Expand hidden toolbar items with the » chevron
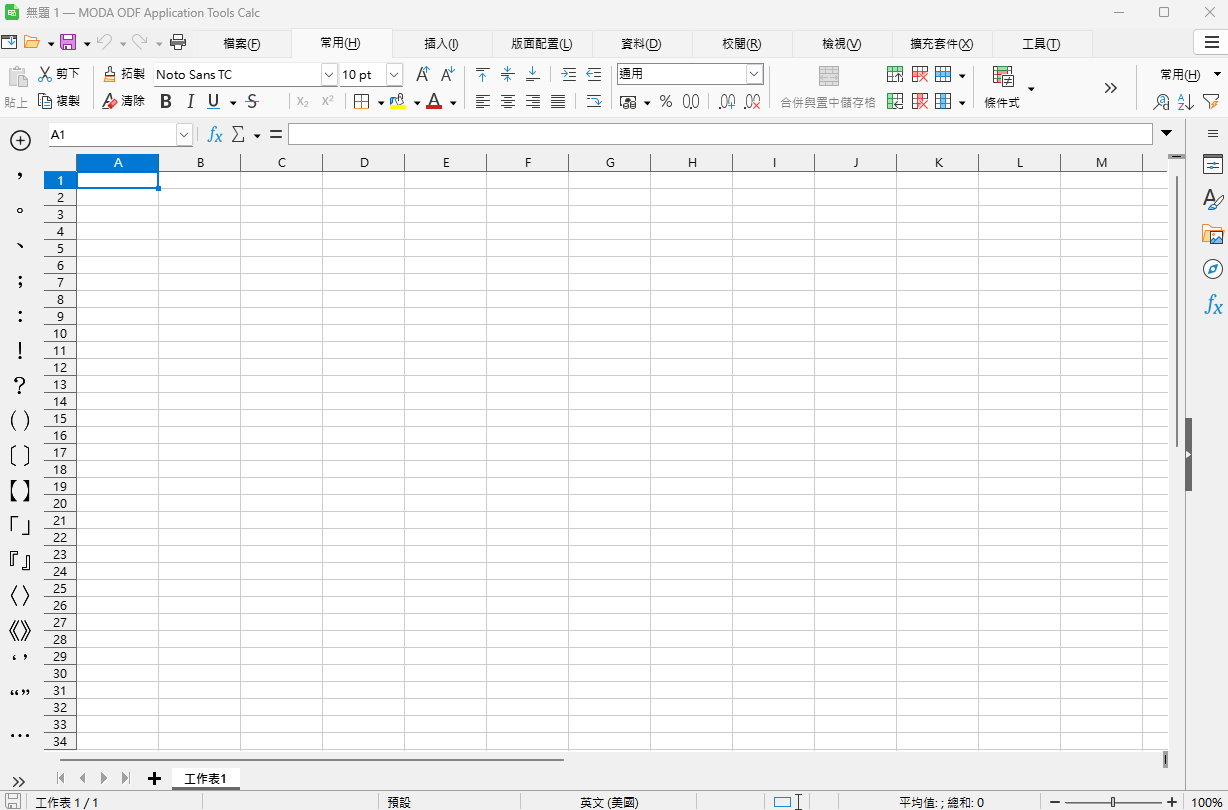The image size is (1228, 810). [x=1111, y=88]
